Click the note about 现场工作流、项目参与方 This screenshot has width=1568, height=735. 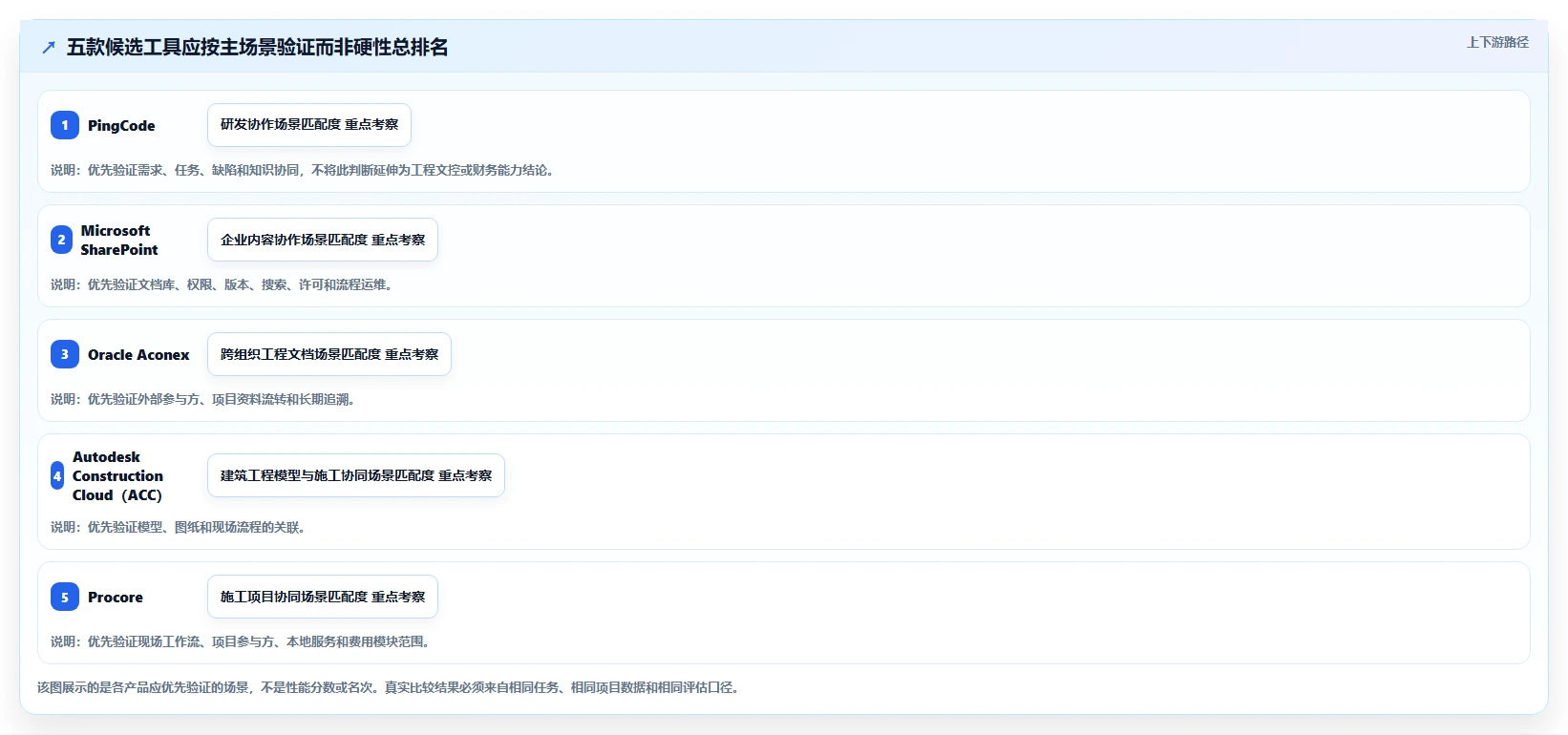click(x=241, y=641)
